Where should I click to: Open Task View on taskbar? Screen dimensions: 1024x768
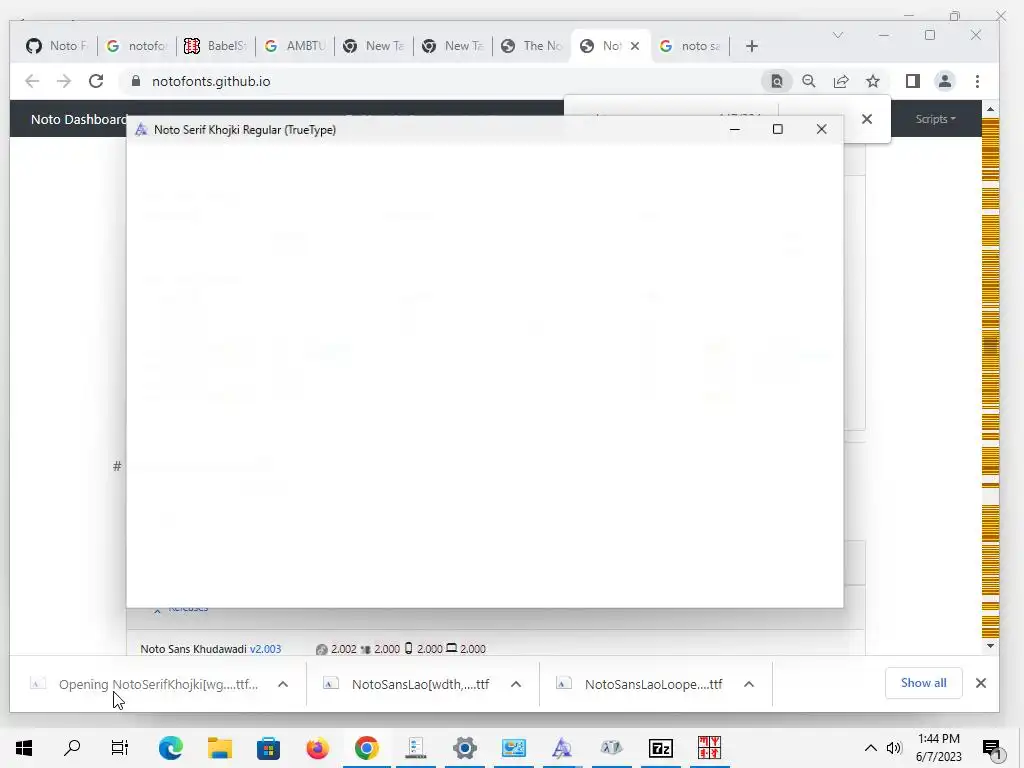point(120,748)
